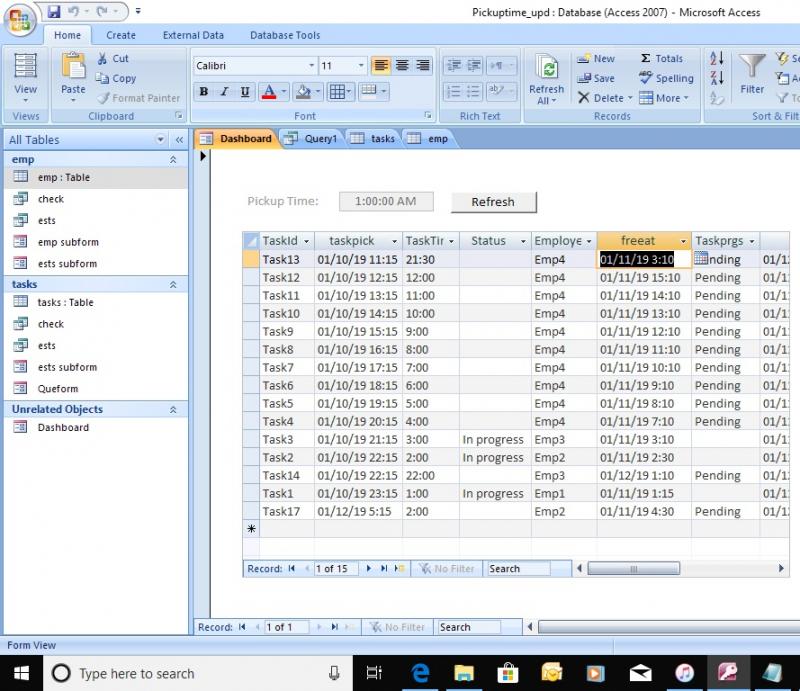Click the Fill color paint bucket icon
The image size is (800, 691).
click(x=304, y=92)
